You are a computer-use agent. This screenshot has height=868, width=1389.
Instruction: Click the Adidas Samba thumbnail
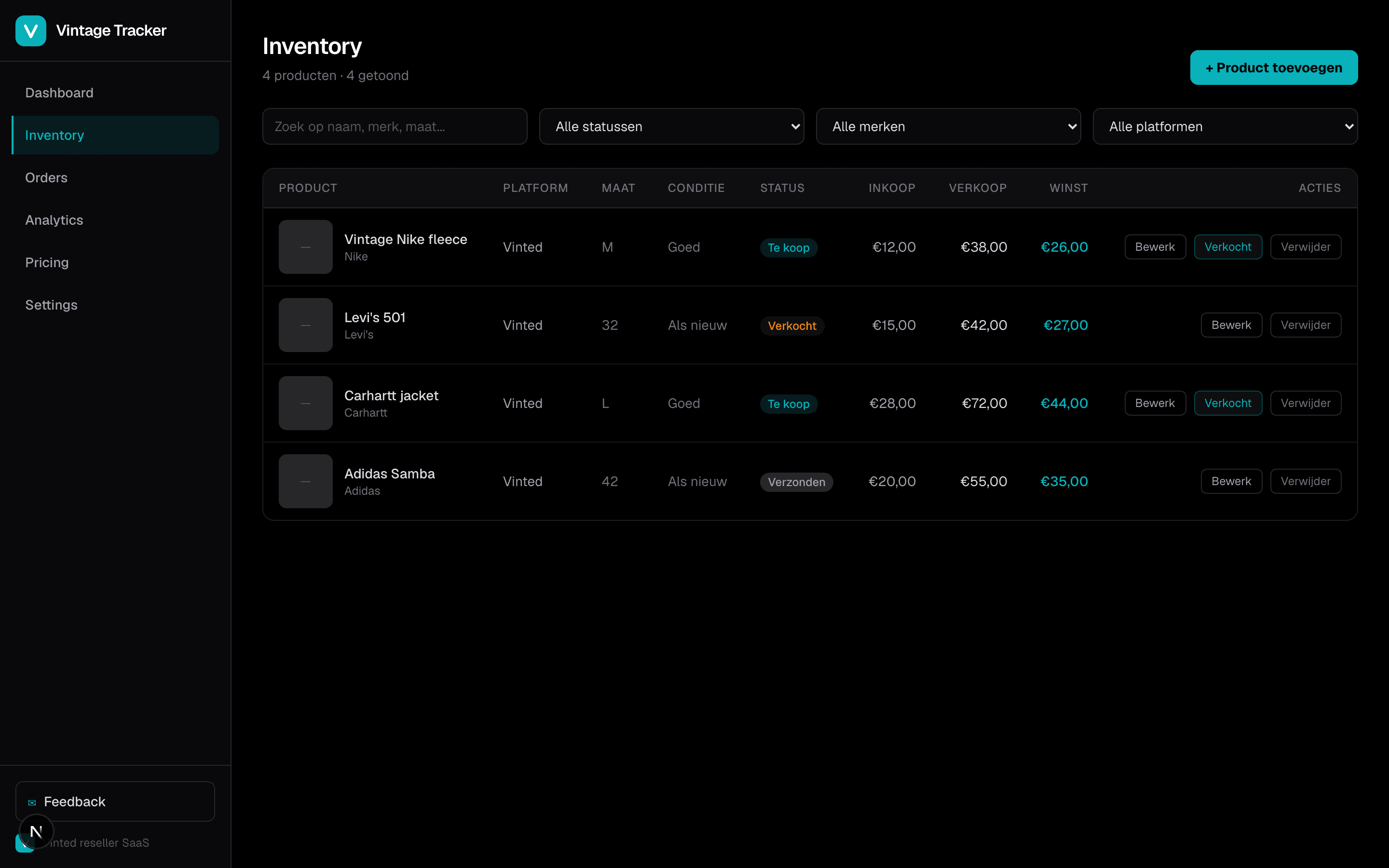305,481
